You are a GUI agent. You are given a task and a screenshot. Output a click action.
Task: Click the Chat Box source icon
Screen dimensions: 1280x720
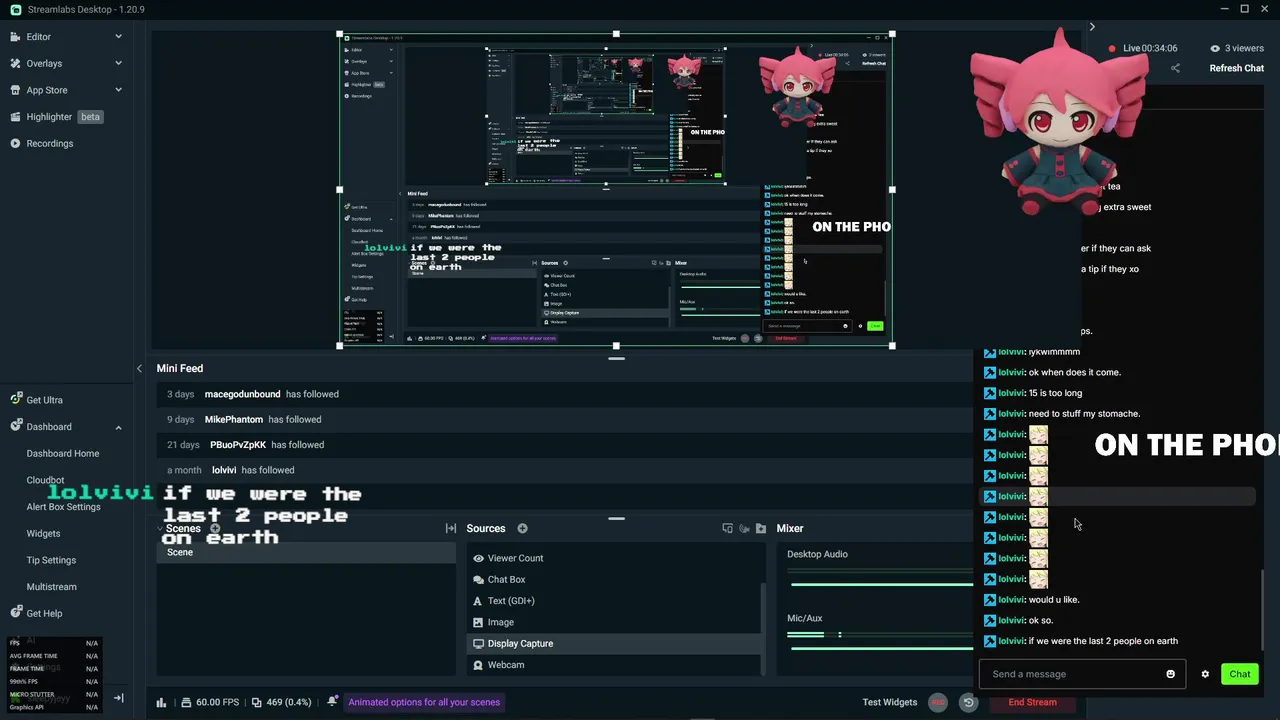pos(478,580)
